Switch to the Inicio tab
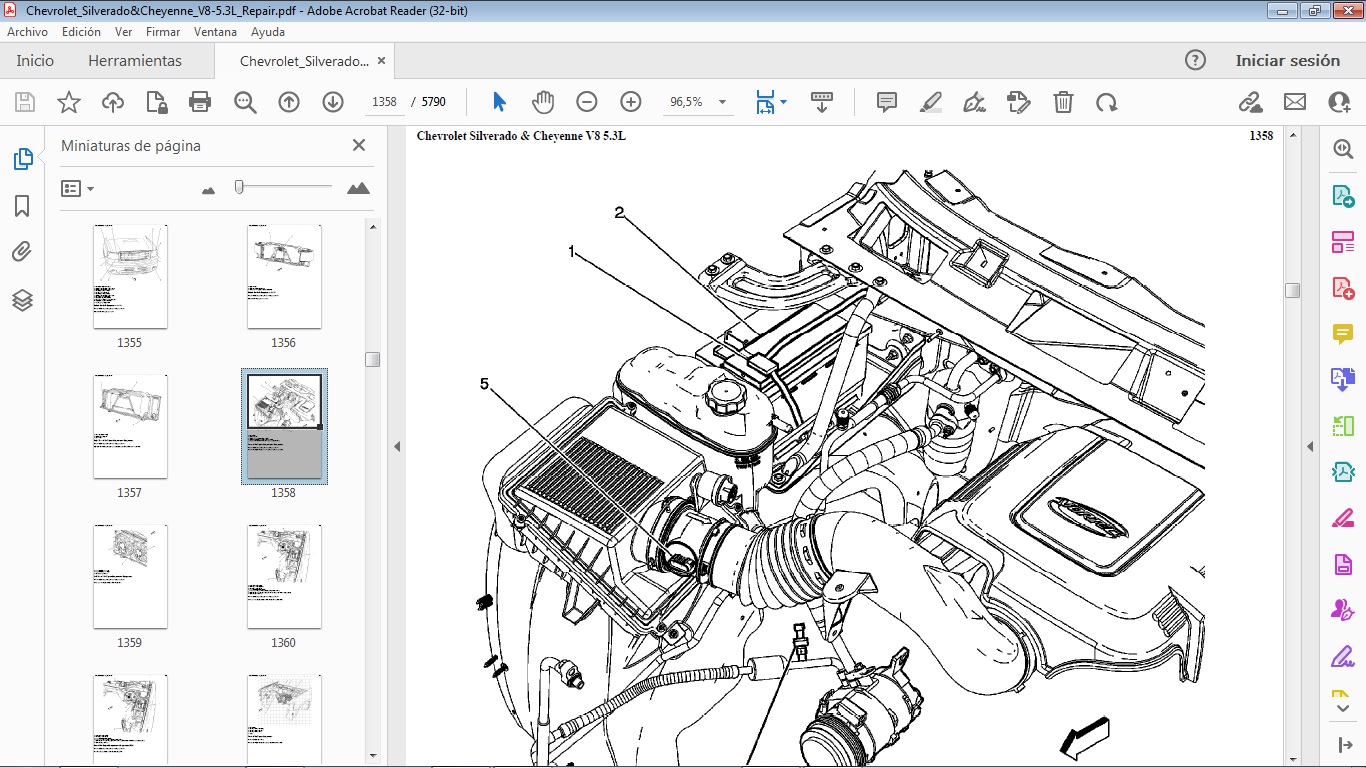This screenshot has width=1366, height=768. click(x=35, y=61)
